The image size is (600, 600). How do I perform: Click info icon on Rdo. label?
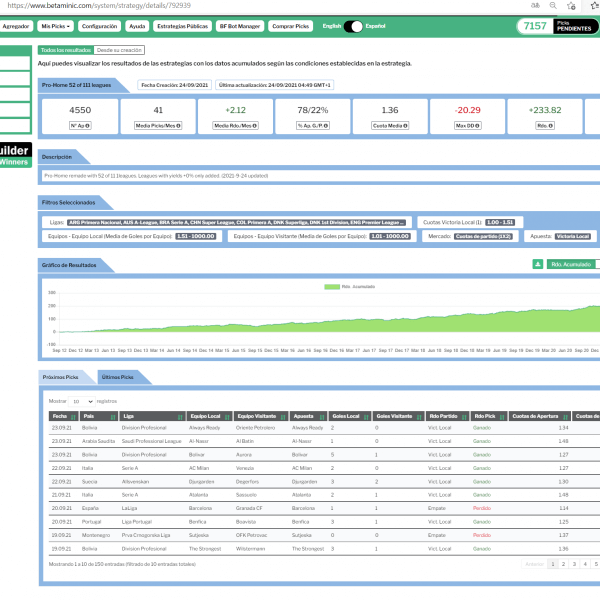click(551, 126)
